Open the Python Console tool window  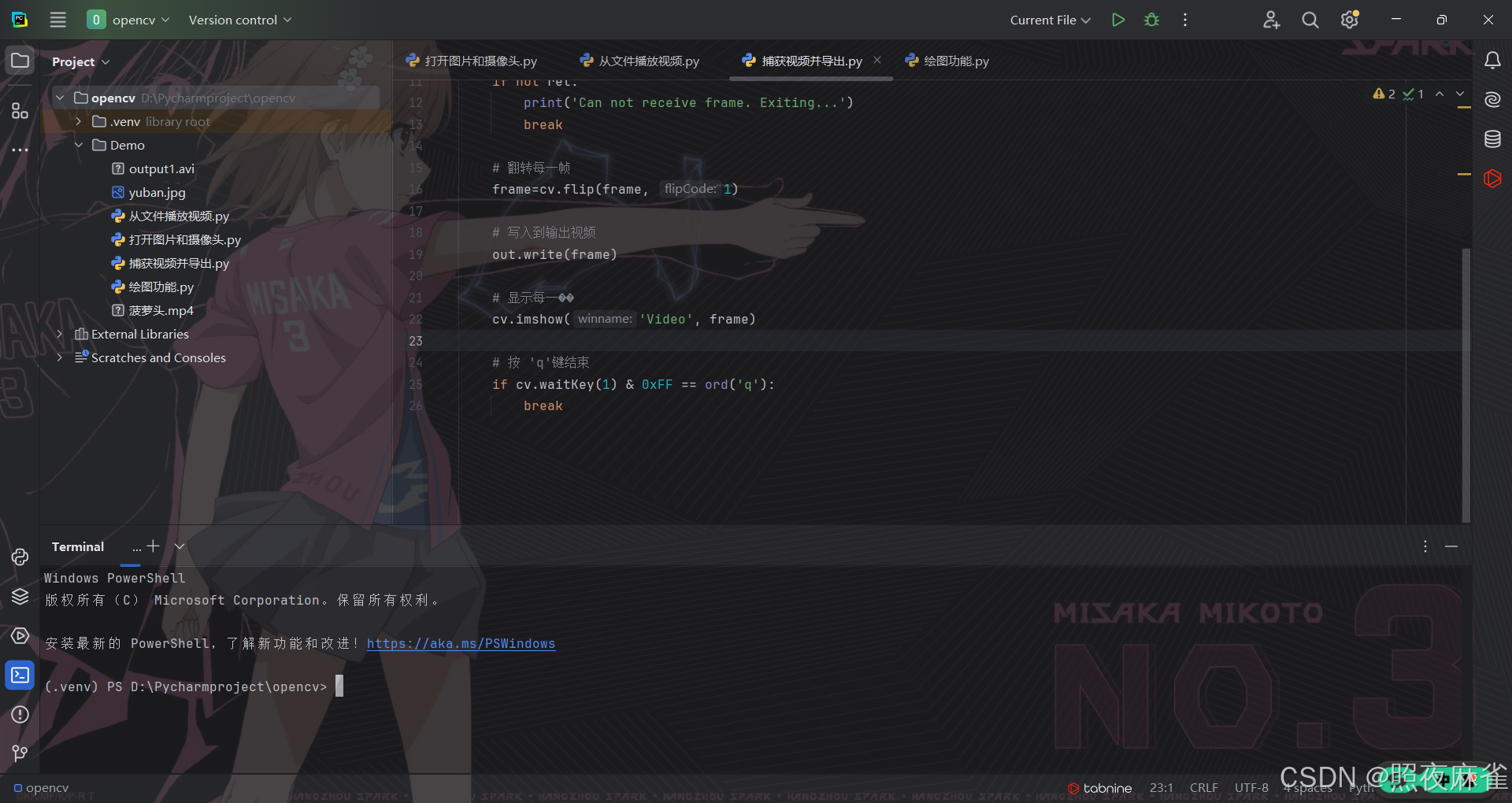coord(20,557)
